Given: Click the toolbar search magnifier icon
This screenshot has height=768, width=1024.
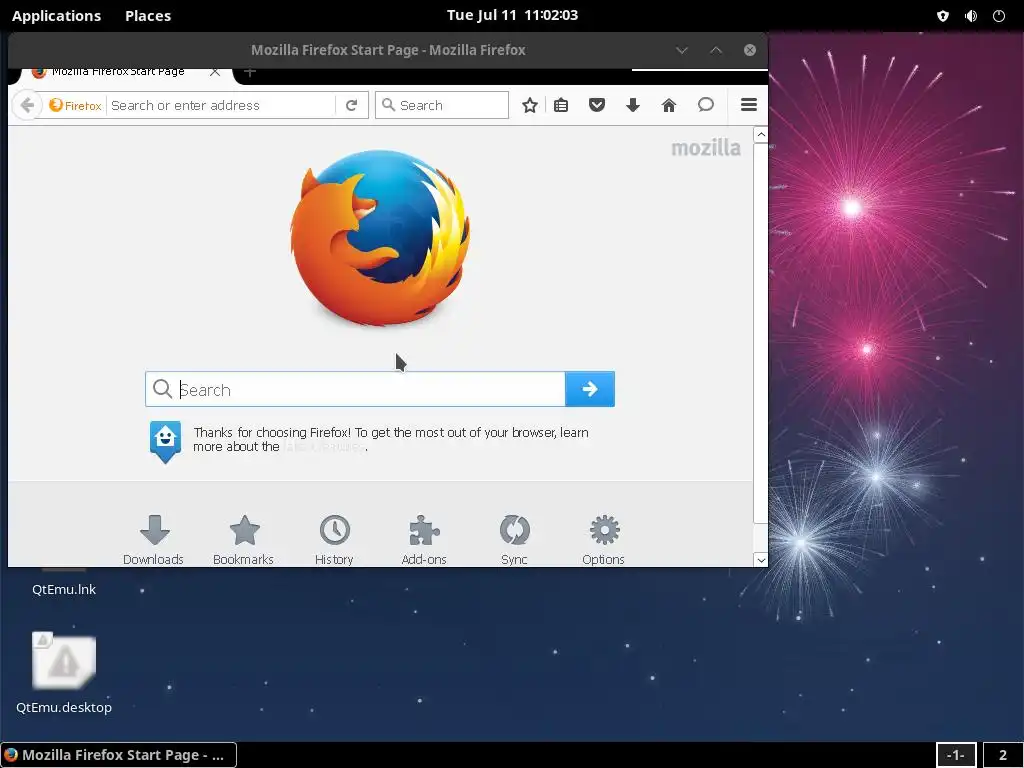Looking at the screenshot, I should tap(388, 105).
